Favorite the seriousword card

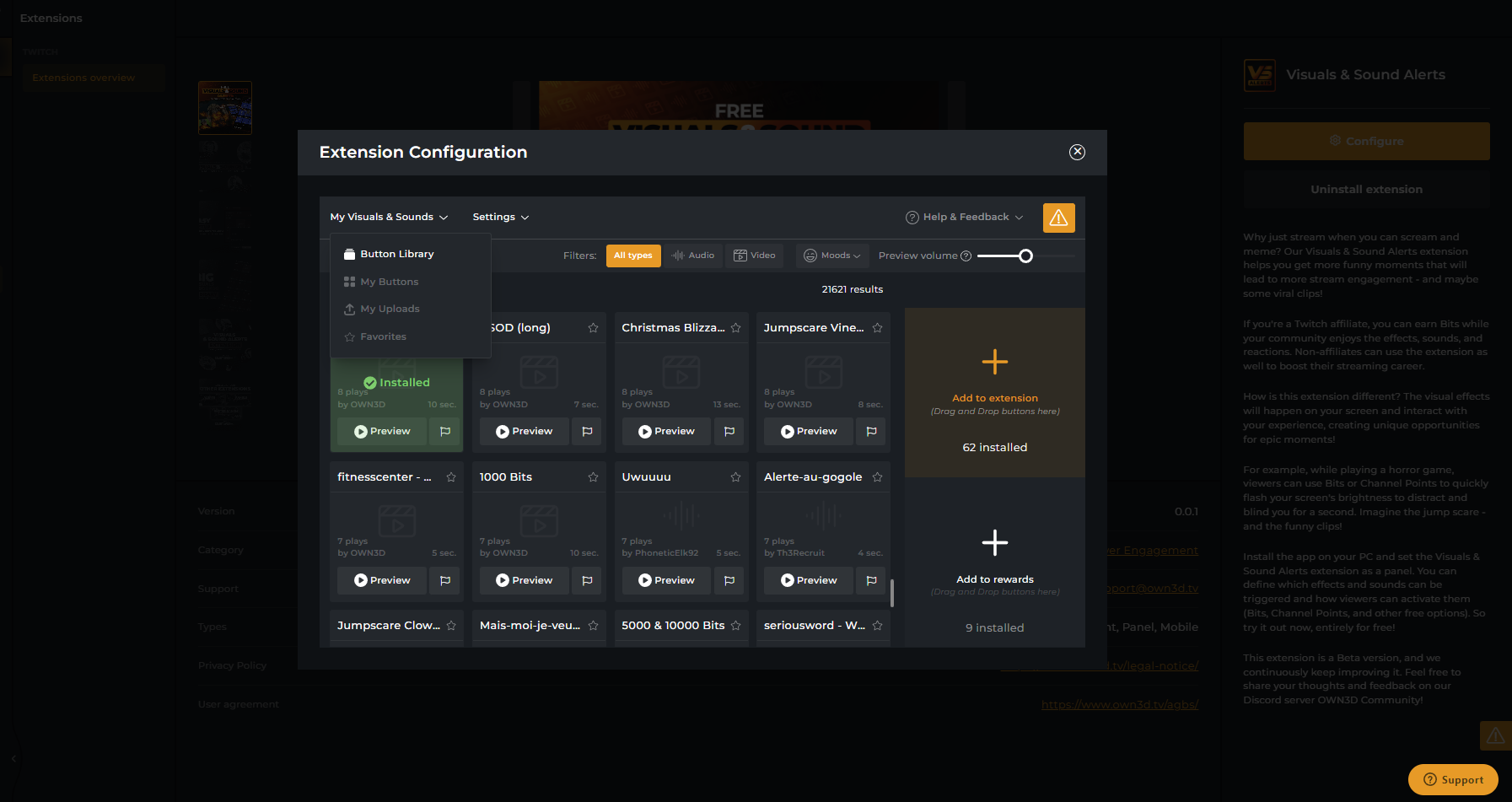[878, 626]
